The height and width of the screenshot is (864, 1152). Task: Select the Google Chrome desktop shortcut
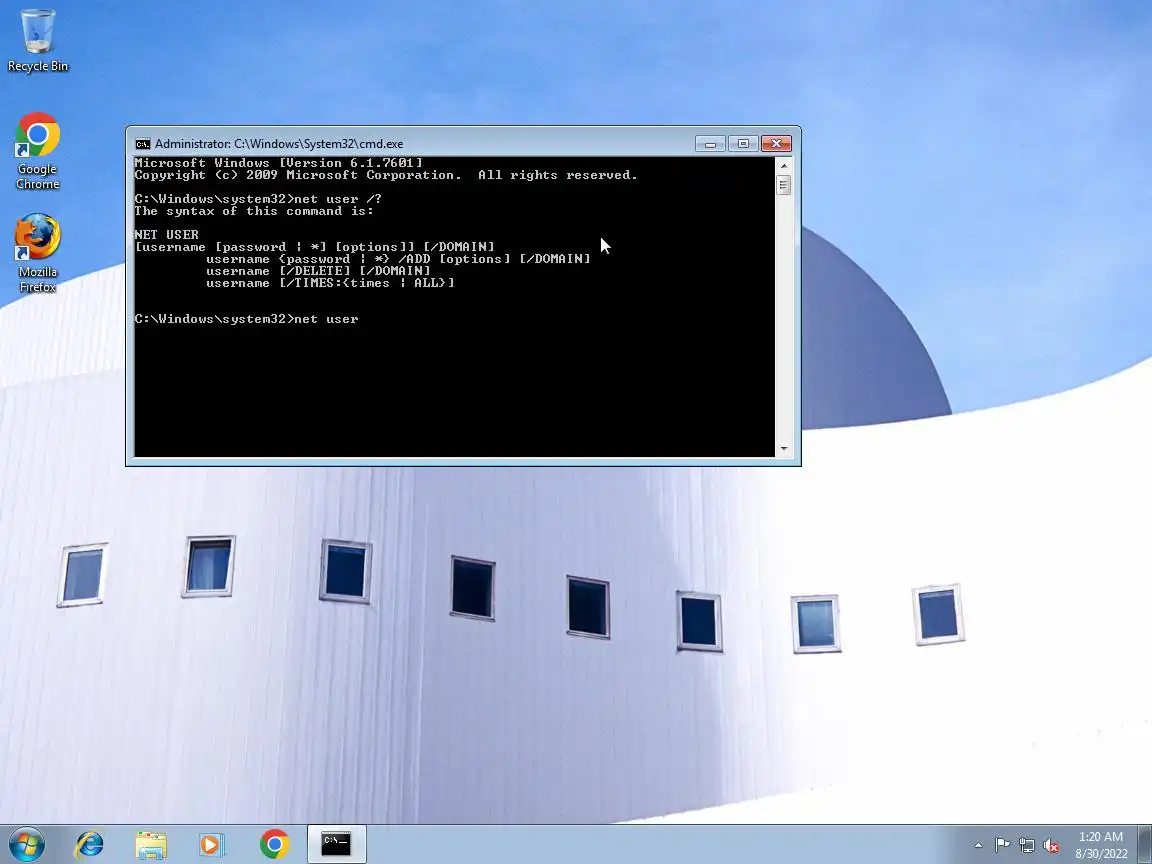pyautogui.click(x=37, y=151)
